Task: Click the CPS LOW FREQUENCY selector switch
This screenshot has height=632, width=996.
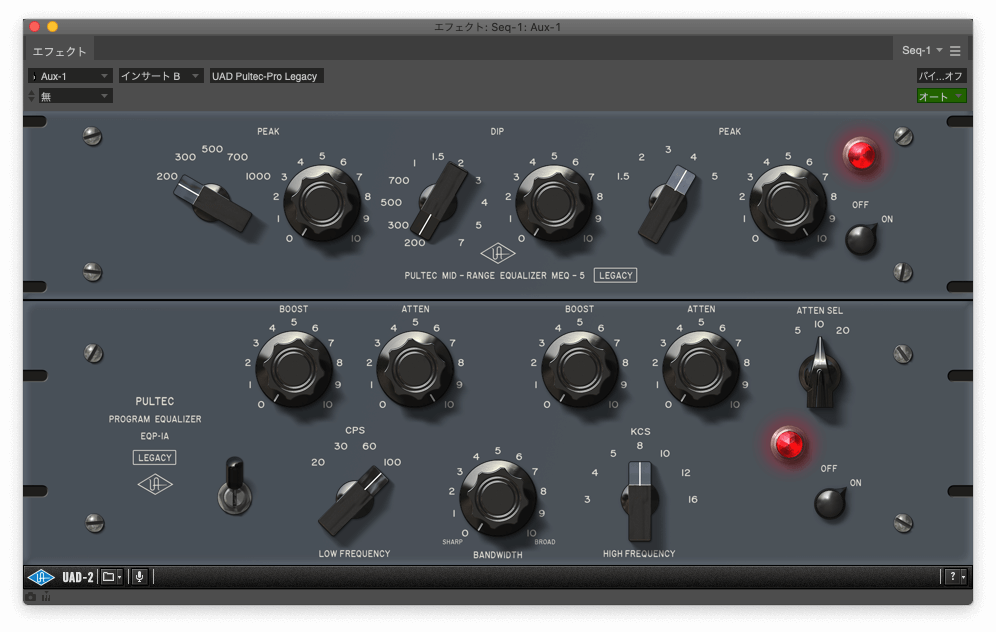Action: [x=354, y=501]
